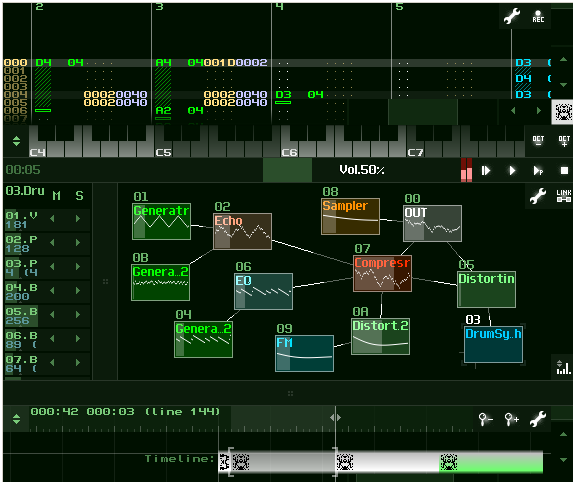Click the OCT+ octave up button
575x484 pixels.
pyautogui.click(x=564, y=141)
